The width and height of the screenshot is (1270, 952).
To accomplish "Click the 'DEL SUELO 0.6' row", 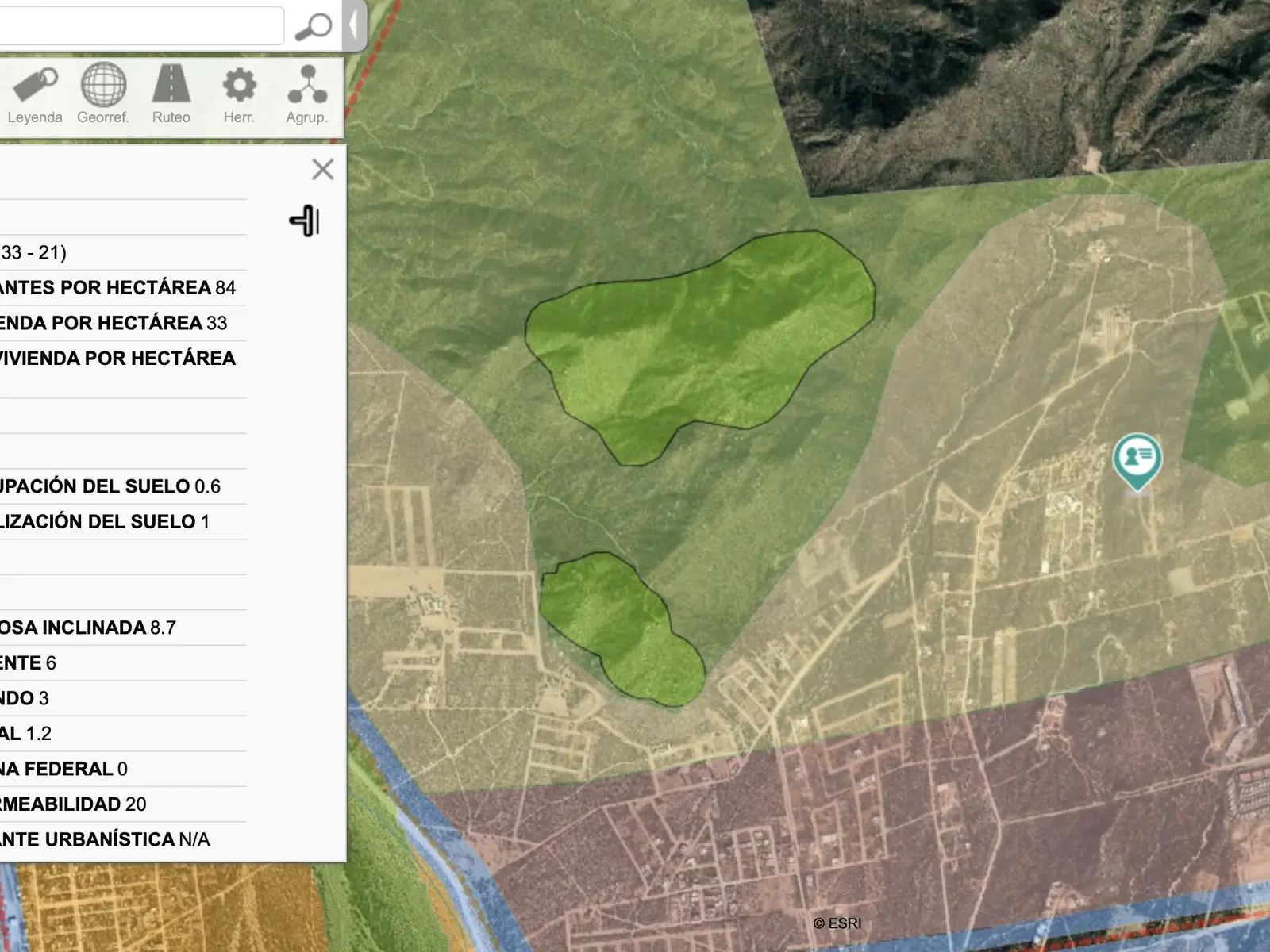I will click(123, 486).
